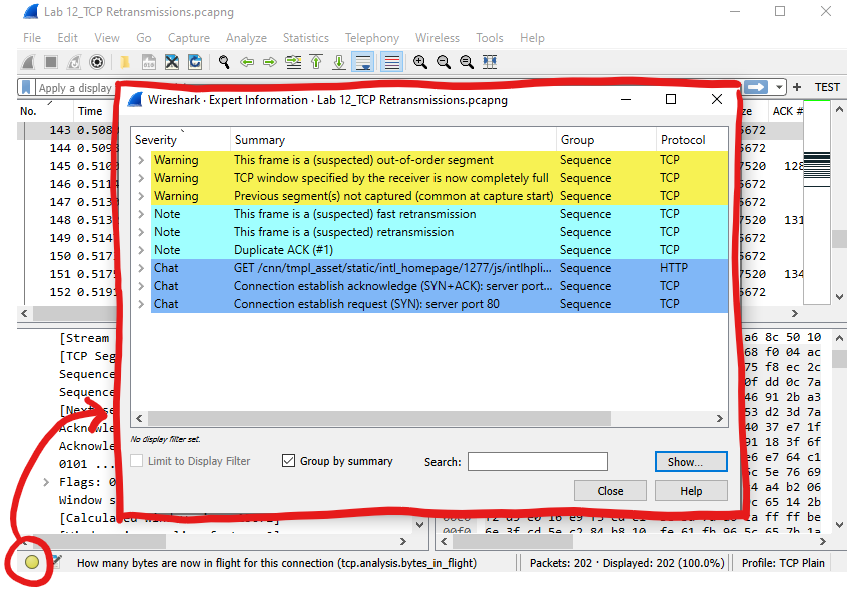Screen dimensions: 847x589
Task: Start a new capture with the shark fin icon
Action: pyautogui.click(x=28, y=62)
